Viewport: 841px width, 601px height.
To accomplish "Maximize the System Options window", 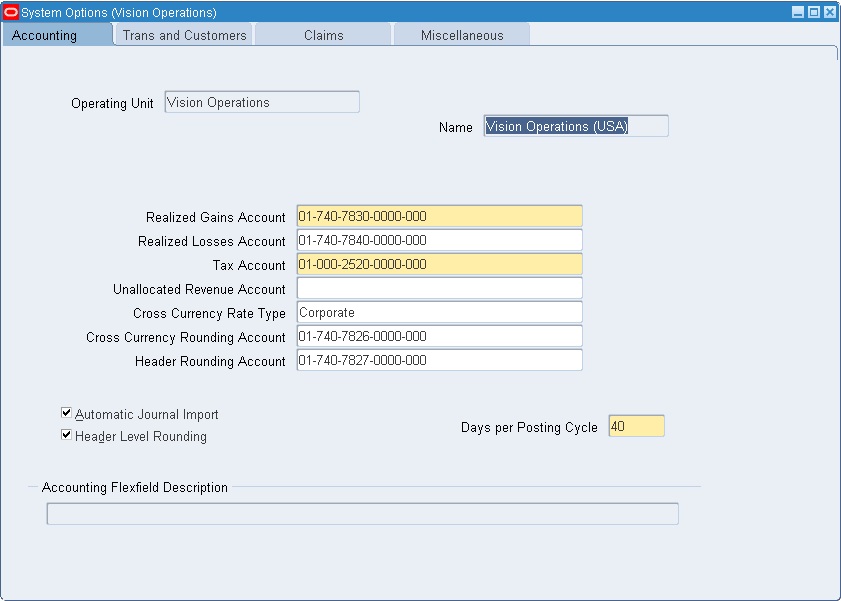I will click(814, 12).
